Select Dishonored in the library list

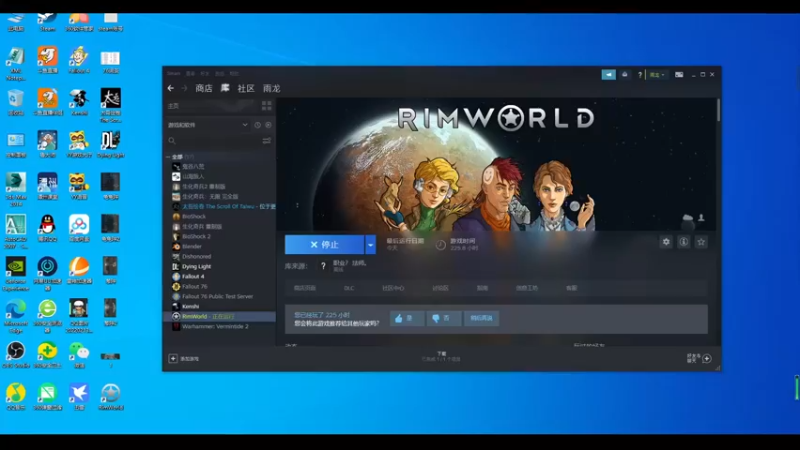point(196,256)
